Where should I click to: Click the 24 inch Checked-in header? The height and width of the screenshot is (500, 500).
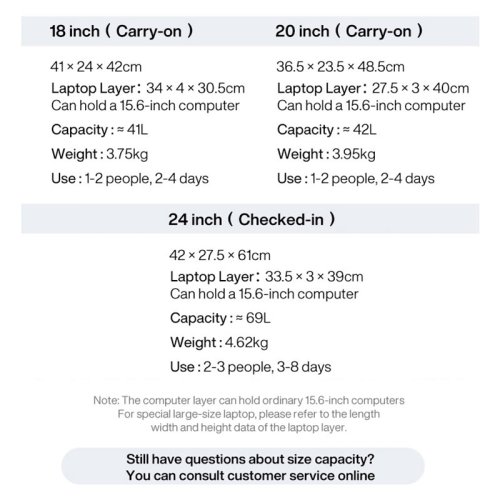(x=252, y=219)
